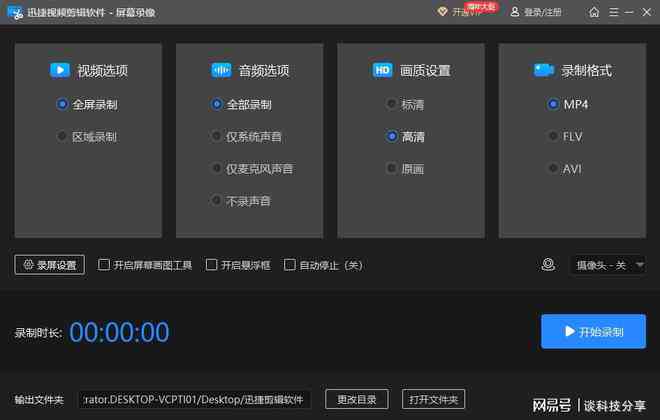The height and width of the screenshot is (420, 660).
Task: Click the 录制格式 camera icon
Action: pyautogui.click(x=543, y=70)
